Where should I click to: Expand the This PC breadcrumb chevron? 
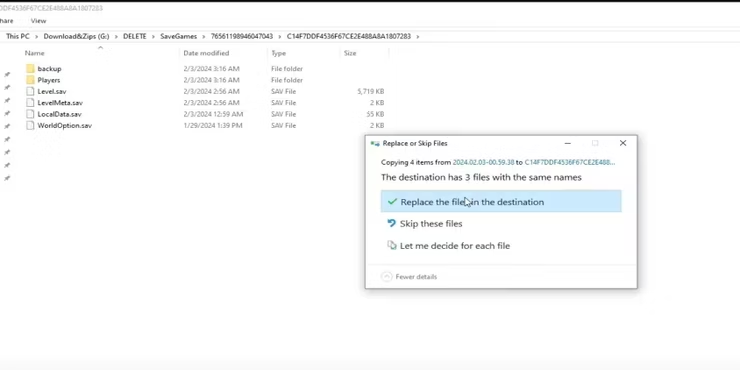click(36, 36)
